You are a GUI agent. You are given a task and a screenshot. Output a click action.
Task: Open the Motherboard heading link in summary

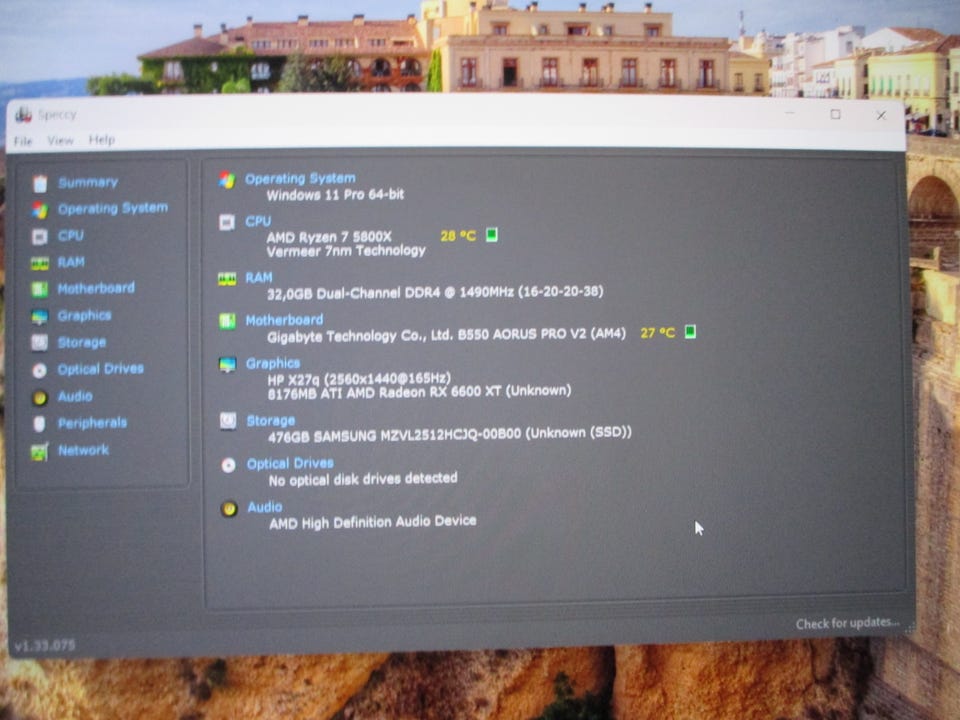click(x=284, y=320)
